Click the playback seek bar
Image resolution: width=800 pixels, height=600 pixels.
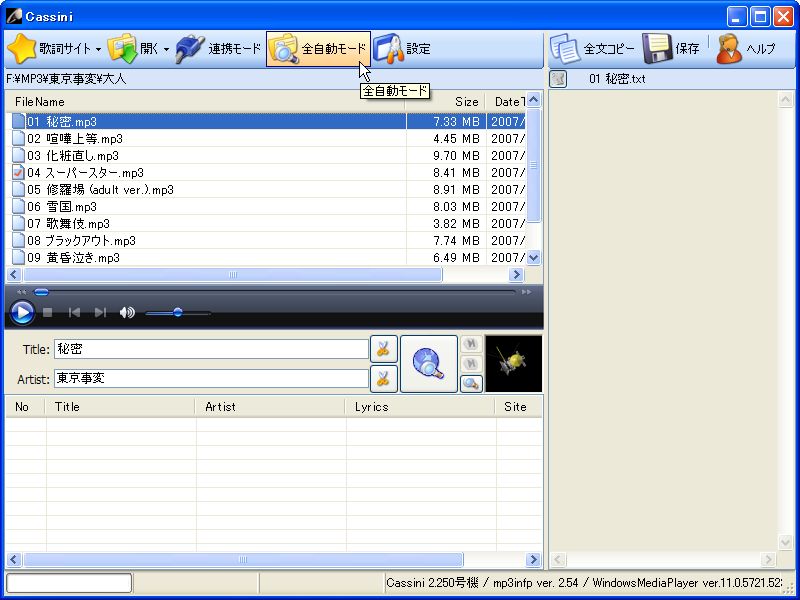[274, 292]
